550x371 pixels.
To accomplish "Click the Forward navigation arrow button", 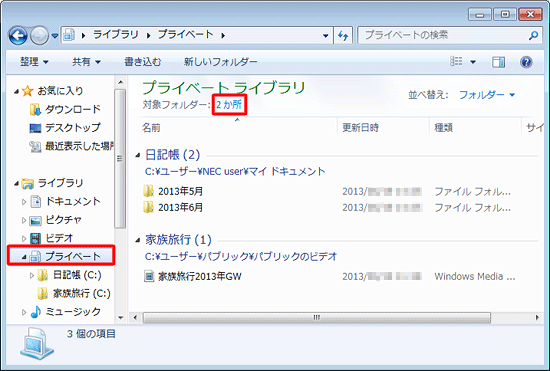I will tap(39, 35).
